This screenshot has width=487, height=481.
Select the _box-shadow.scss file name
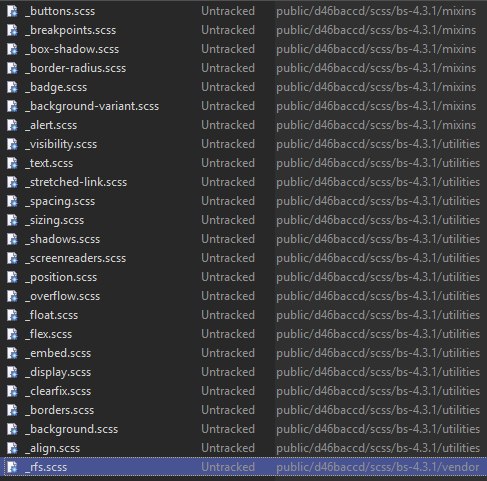point(72,49)
